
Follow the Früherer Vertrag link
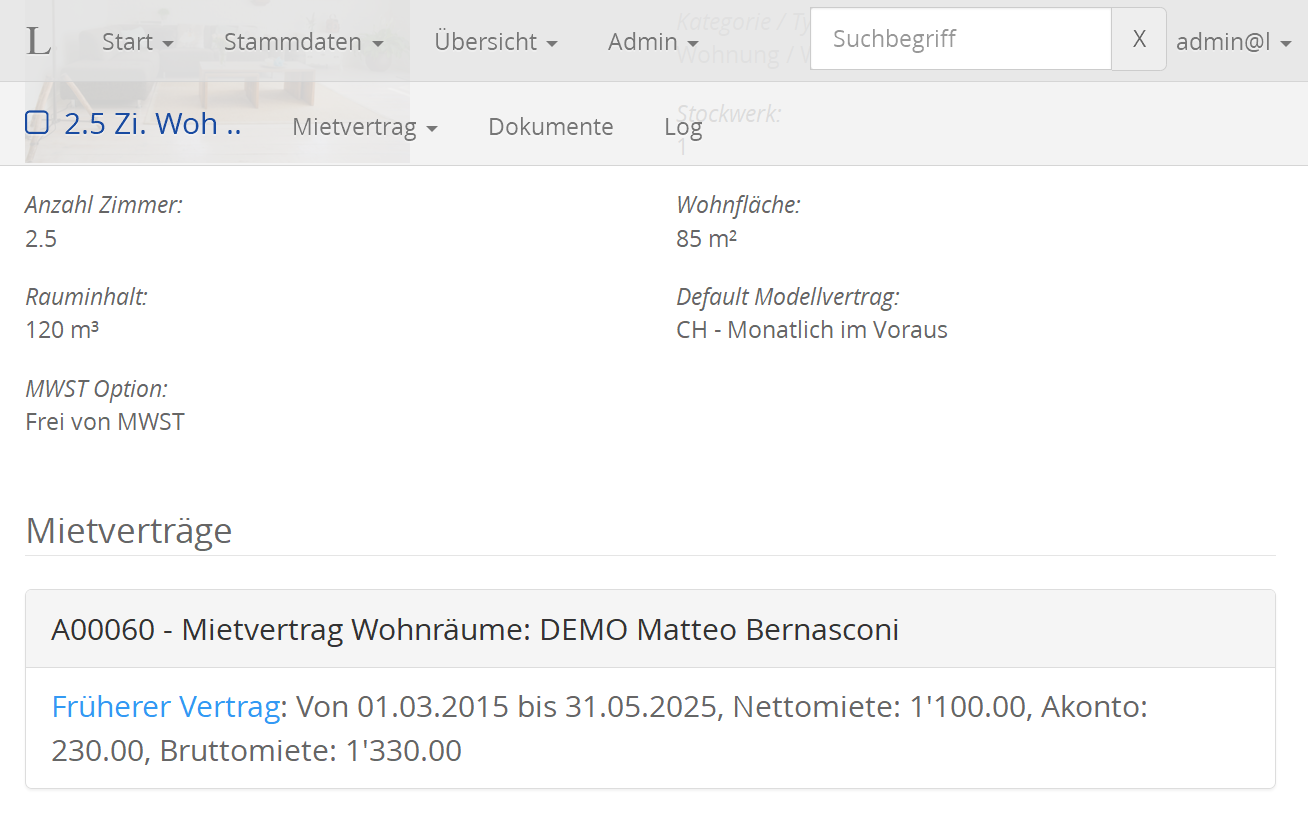[165, 707]
